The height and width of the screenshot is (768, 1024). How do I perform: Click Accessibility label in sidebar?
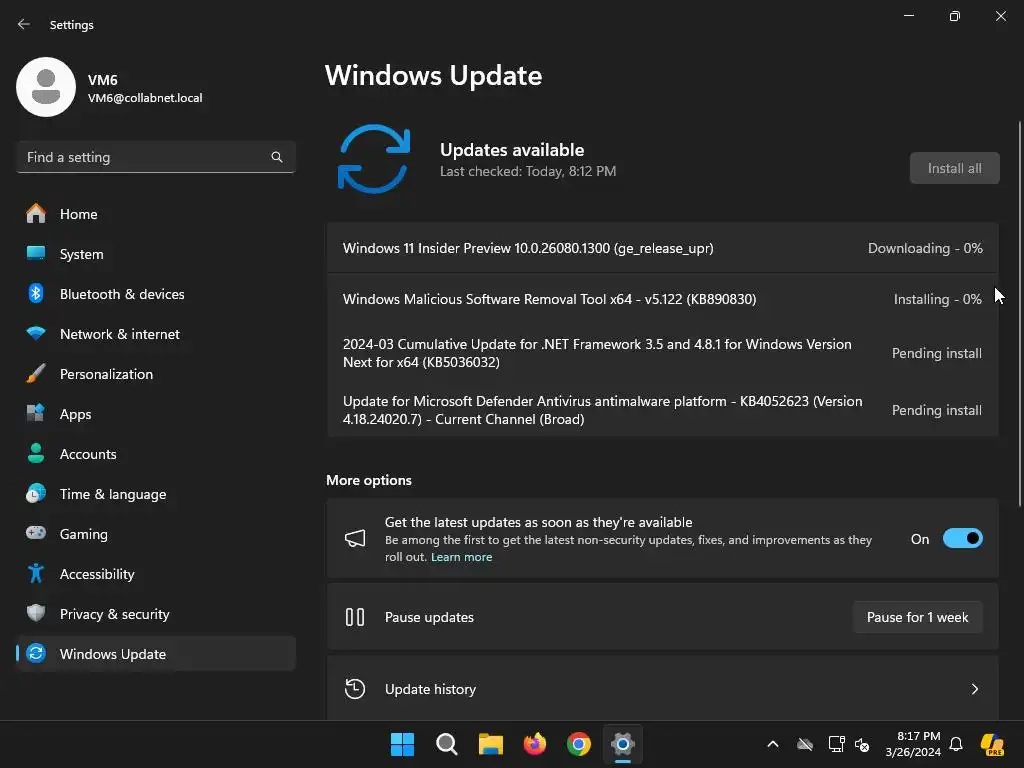(x=97, y=574)
